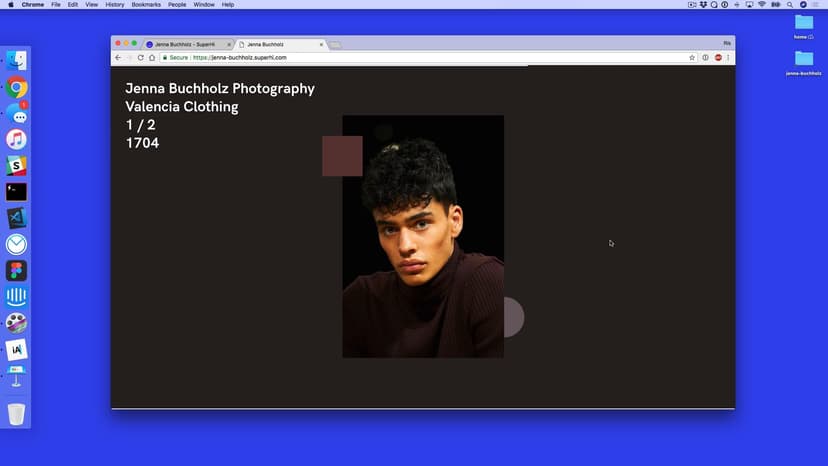This screenshot has width=828, height=466.
Task: Open the Bookmarks menu
Action: click(146, 5)
